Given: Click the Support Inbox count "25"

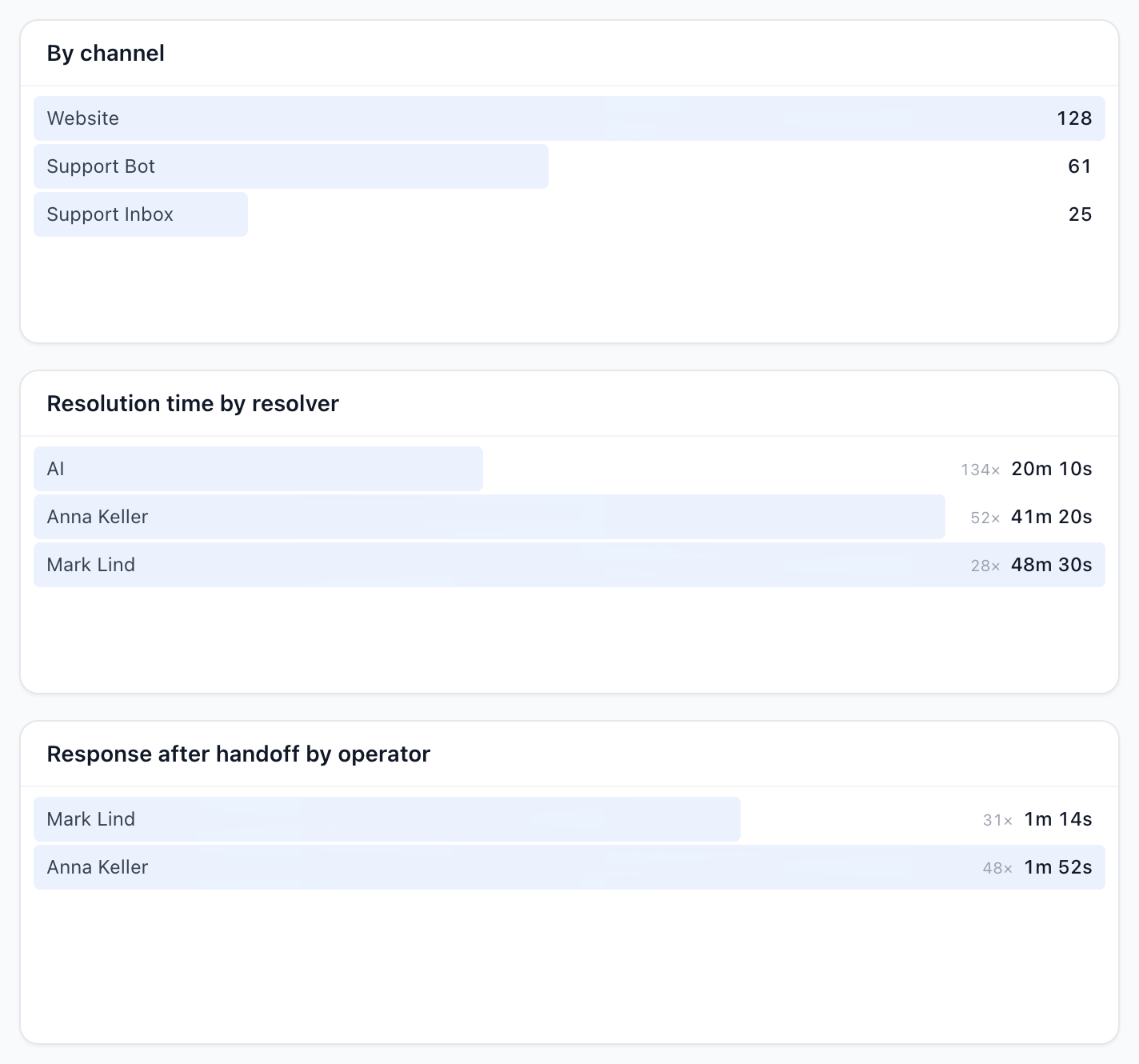Looking at the screenshot, I should tap(1080, 214).
